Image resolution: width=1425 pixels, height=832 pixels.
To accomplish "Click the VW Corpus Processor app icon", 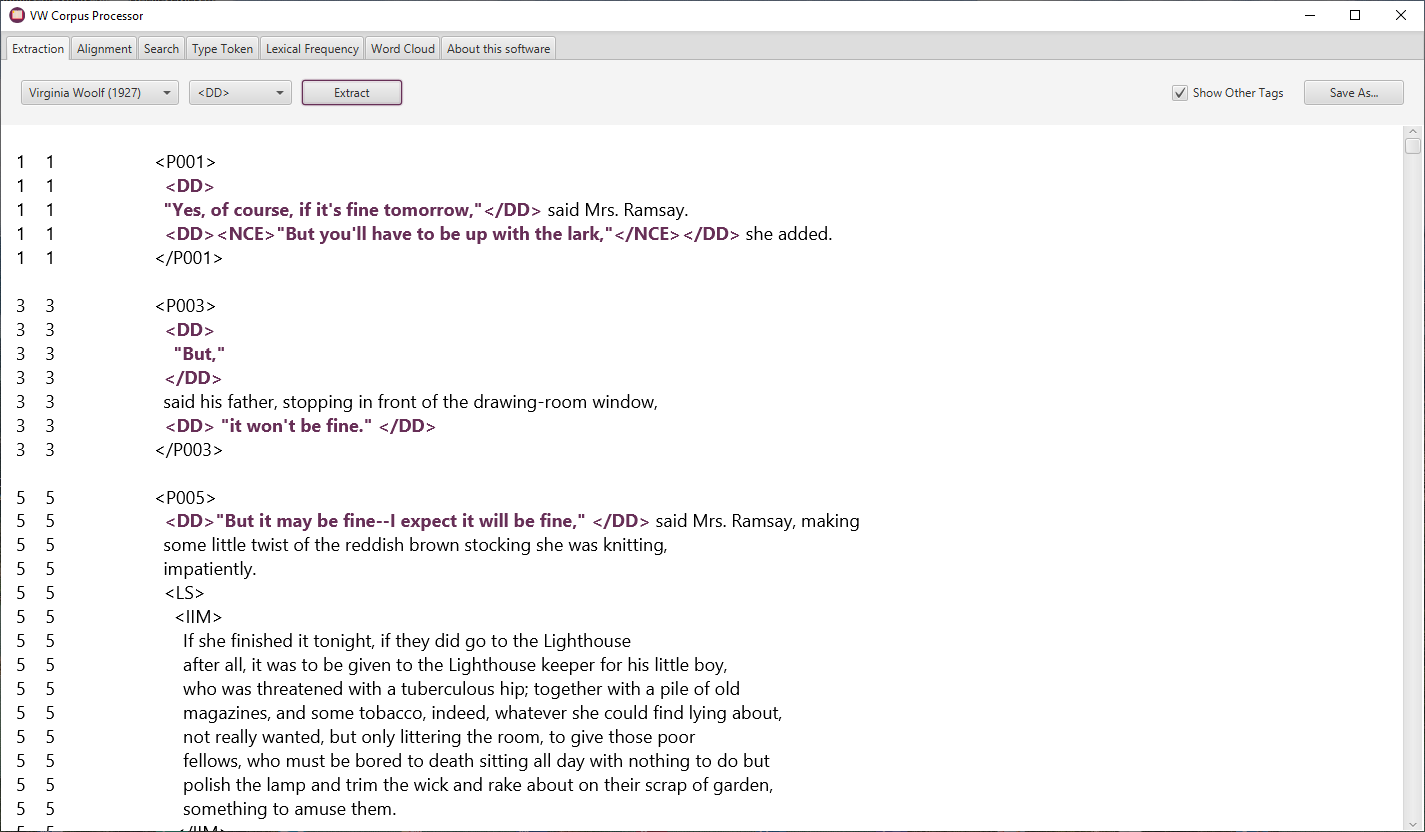I will (x=17, y=15).
